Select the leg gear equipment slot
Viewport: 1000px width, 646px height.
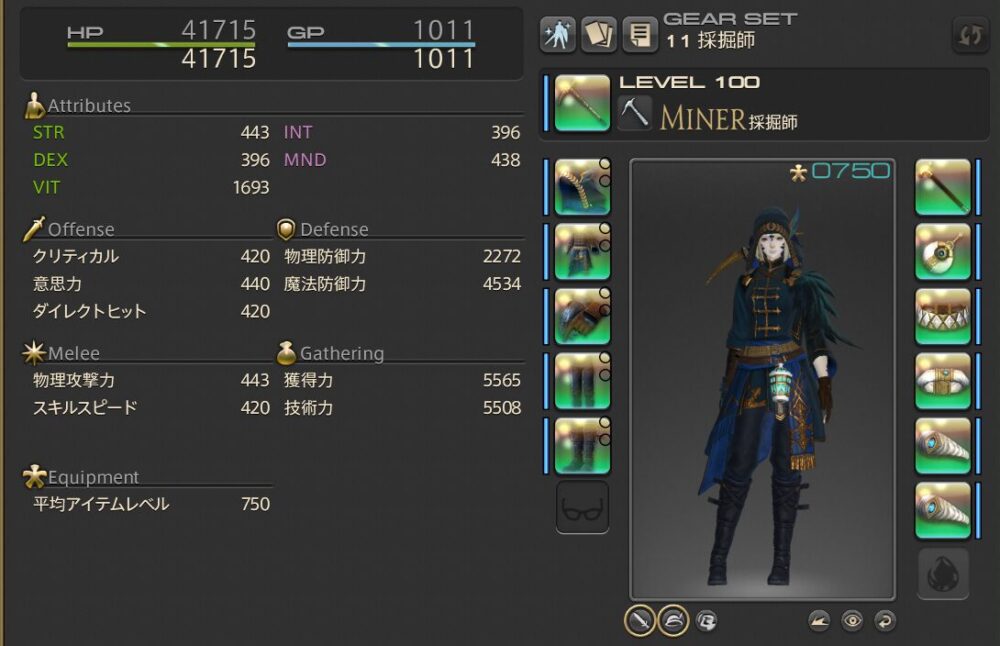click(x=582, y=381)
